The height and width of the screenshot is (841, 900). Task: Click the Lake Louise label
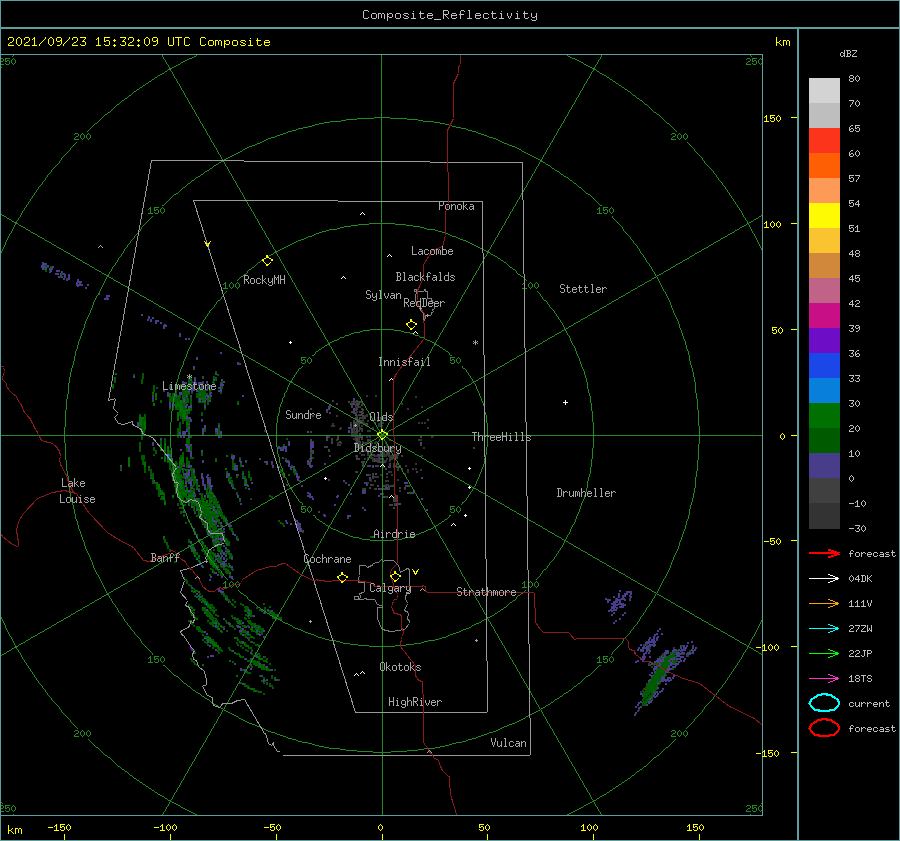click(x=77, y=491)
